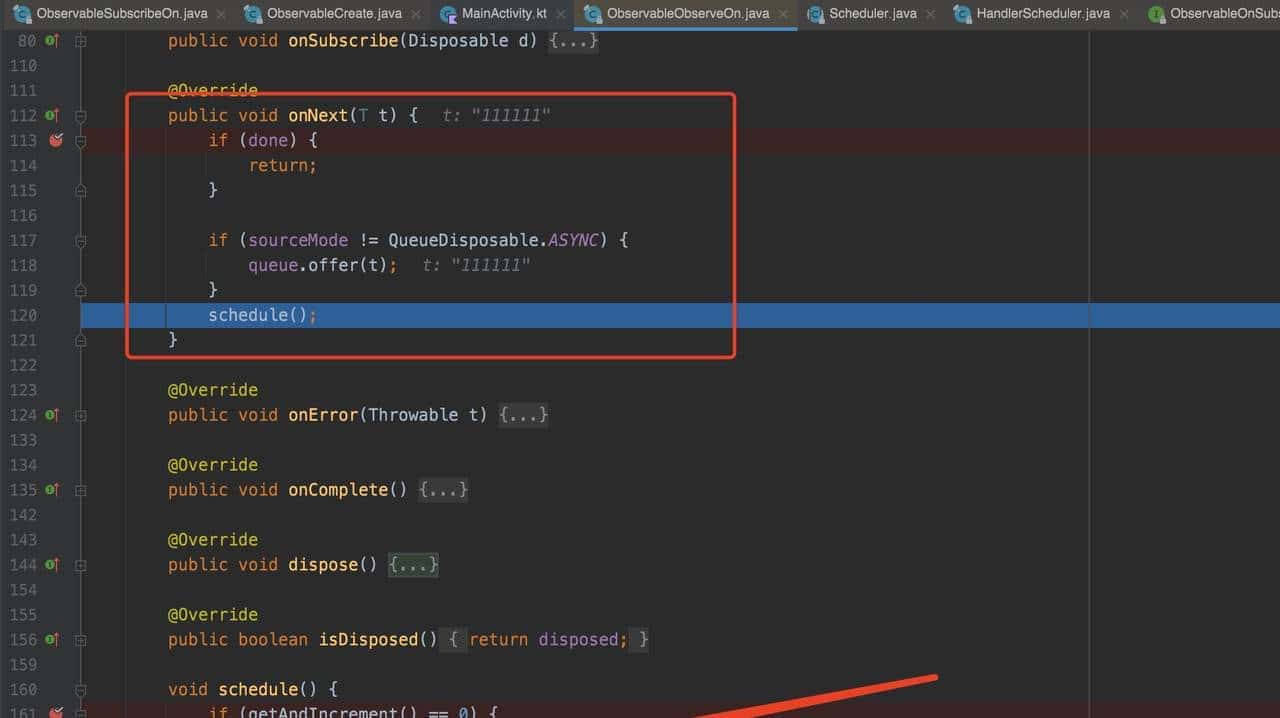1280x718 pixels.
Task: Set a breakpoint on line 120 in the gutter
Action: click(x=56, y=315)
